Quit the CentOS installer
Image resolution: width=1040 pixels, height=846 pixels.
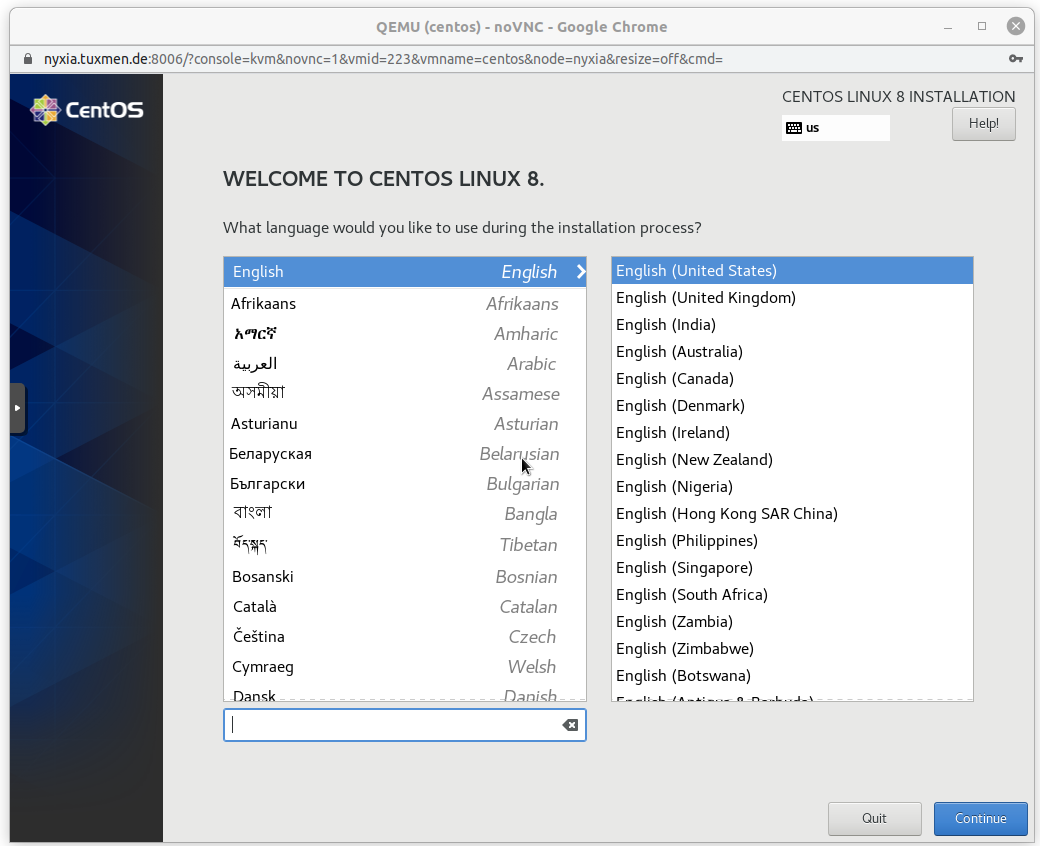874,818
